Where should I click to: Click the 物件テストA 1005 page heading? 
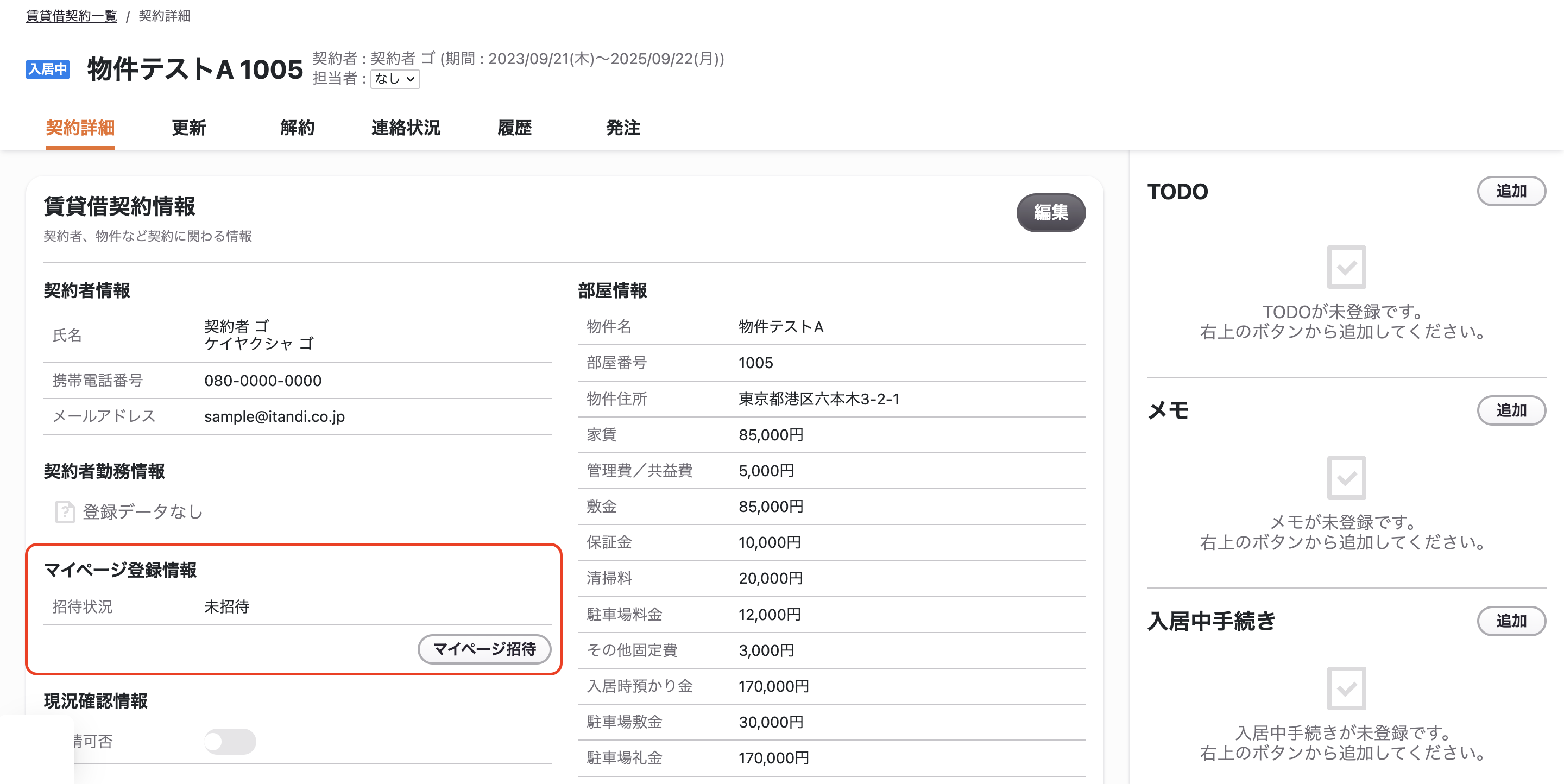pos(195,69)
